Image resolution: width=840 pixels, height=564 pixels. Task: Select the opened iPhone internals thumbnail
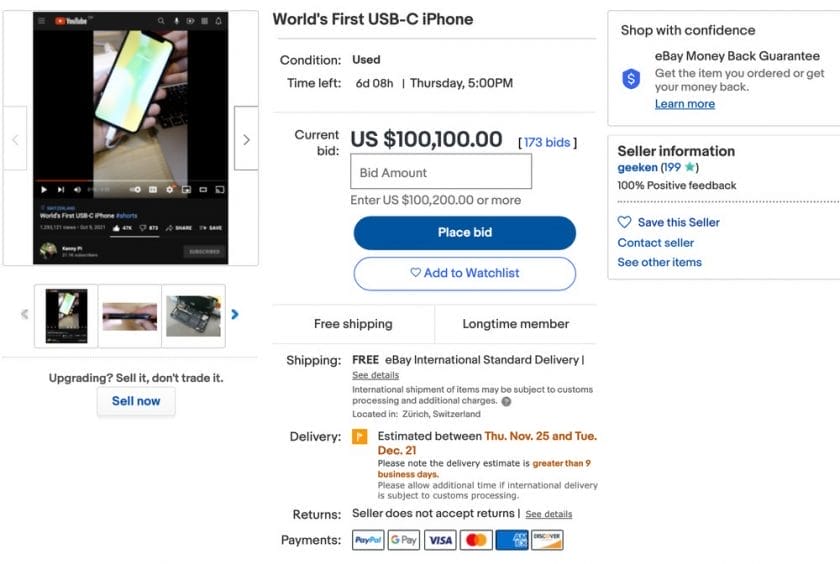point(193,316)
